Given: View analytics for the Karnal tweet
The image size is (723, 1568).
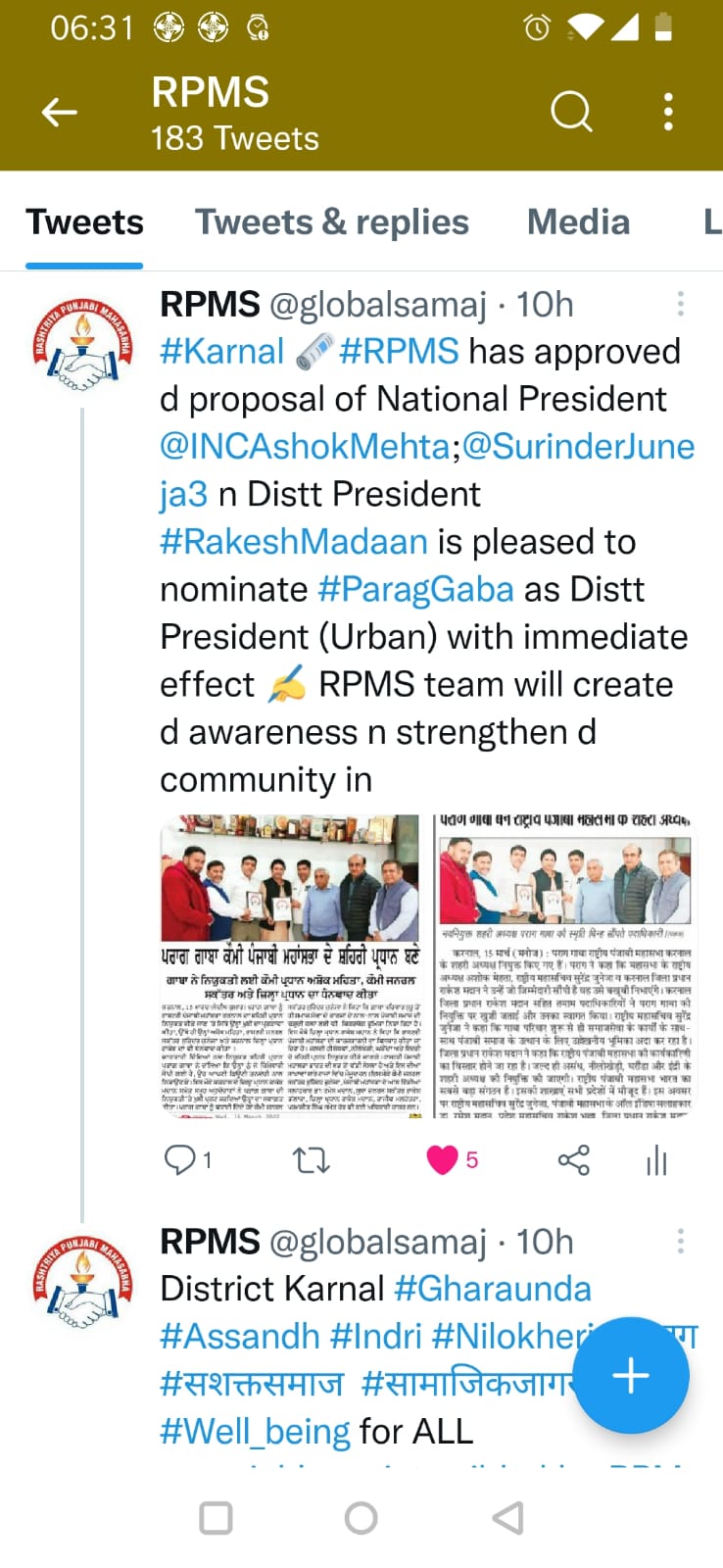Looking at the screenshot, I should pyautogui.click(x=656, y=1161).
